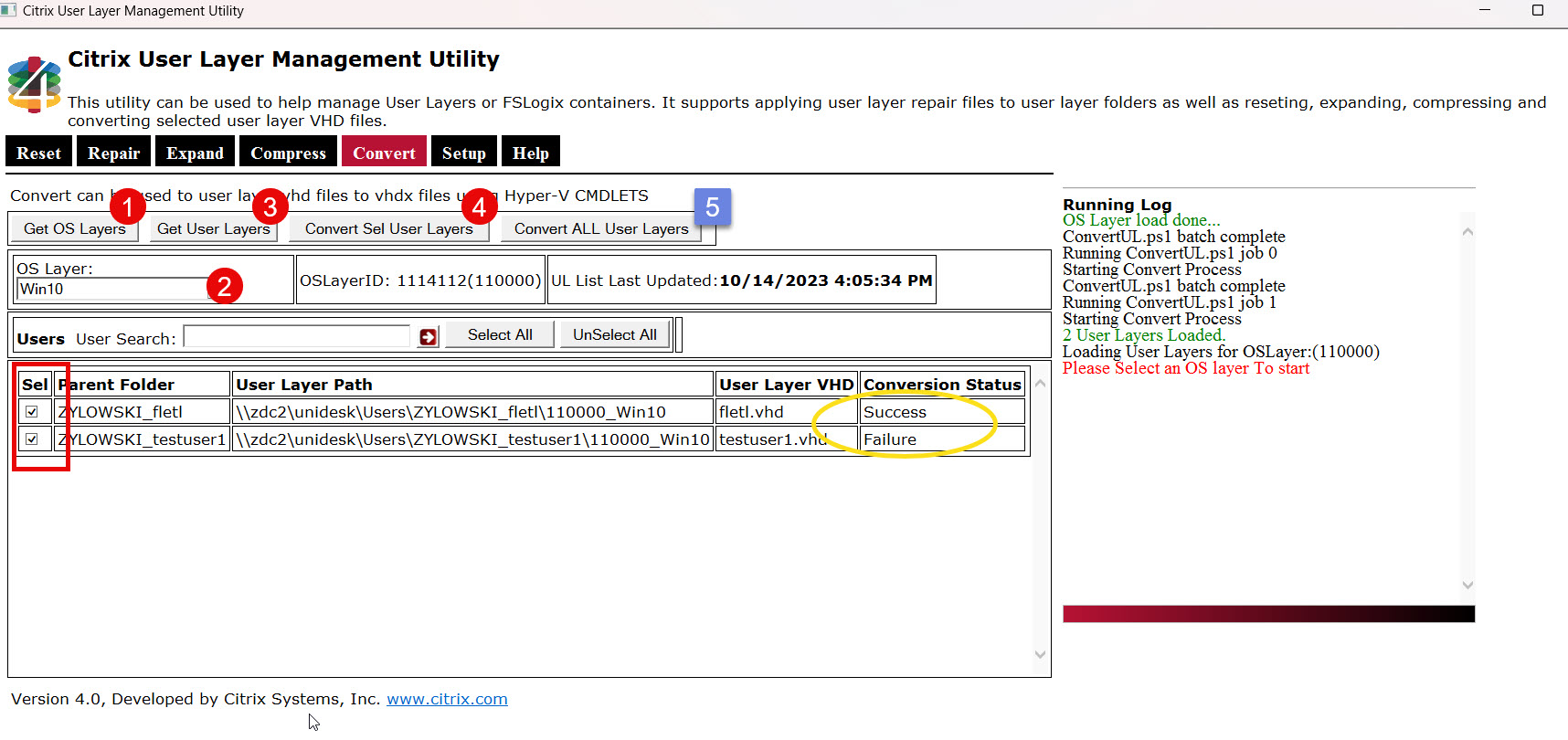The height and width of the screenshot is (740, 1568).
Task: Click the blue numbered square 5 marker
Action: tap(712, 207)
